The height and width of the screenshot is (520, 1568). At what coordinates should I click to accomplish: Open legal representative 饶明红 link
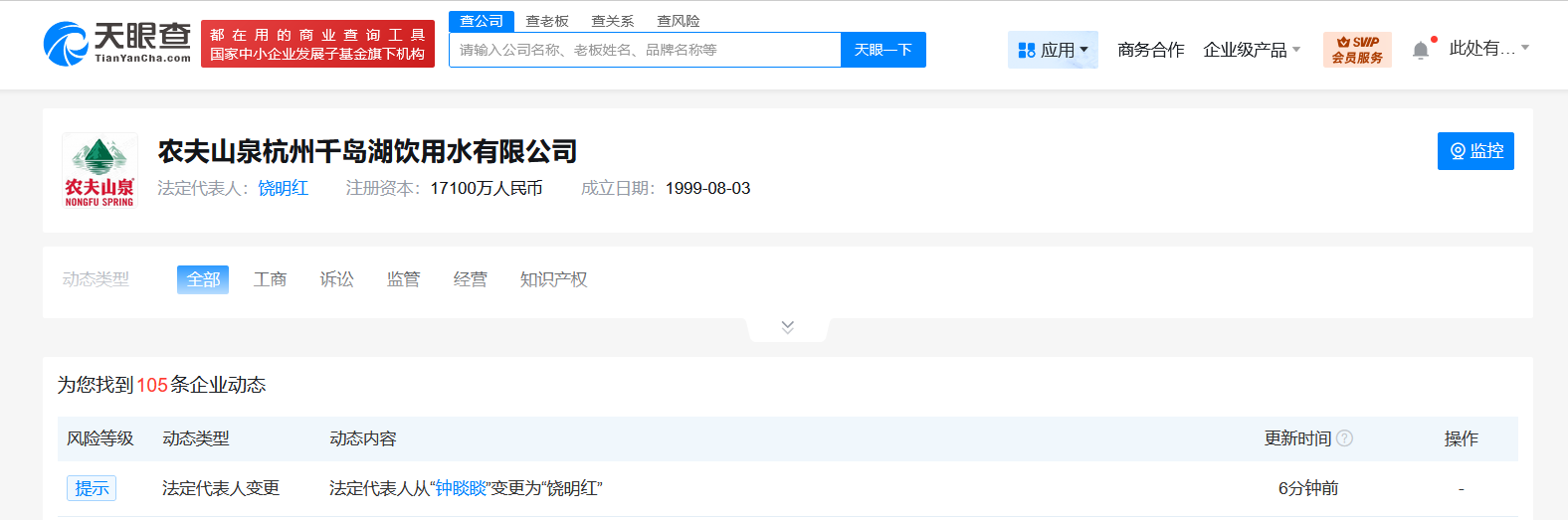pyautogui.click(x=284, y=188)
